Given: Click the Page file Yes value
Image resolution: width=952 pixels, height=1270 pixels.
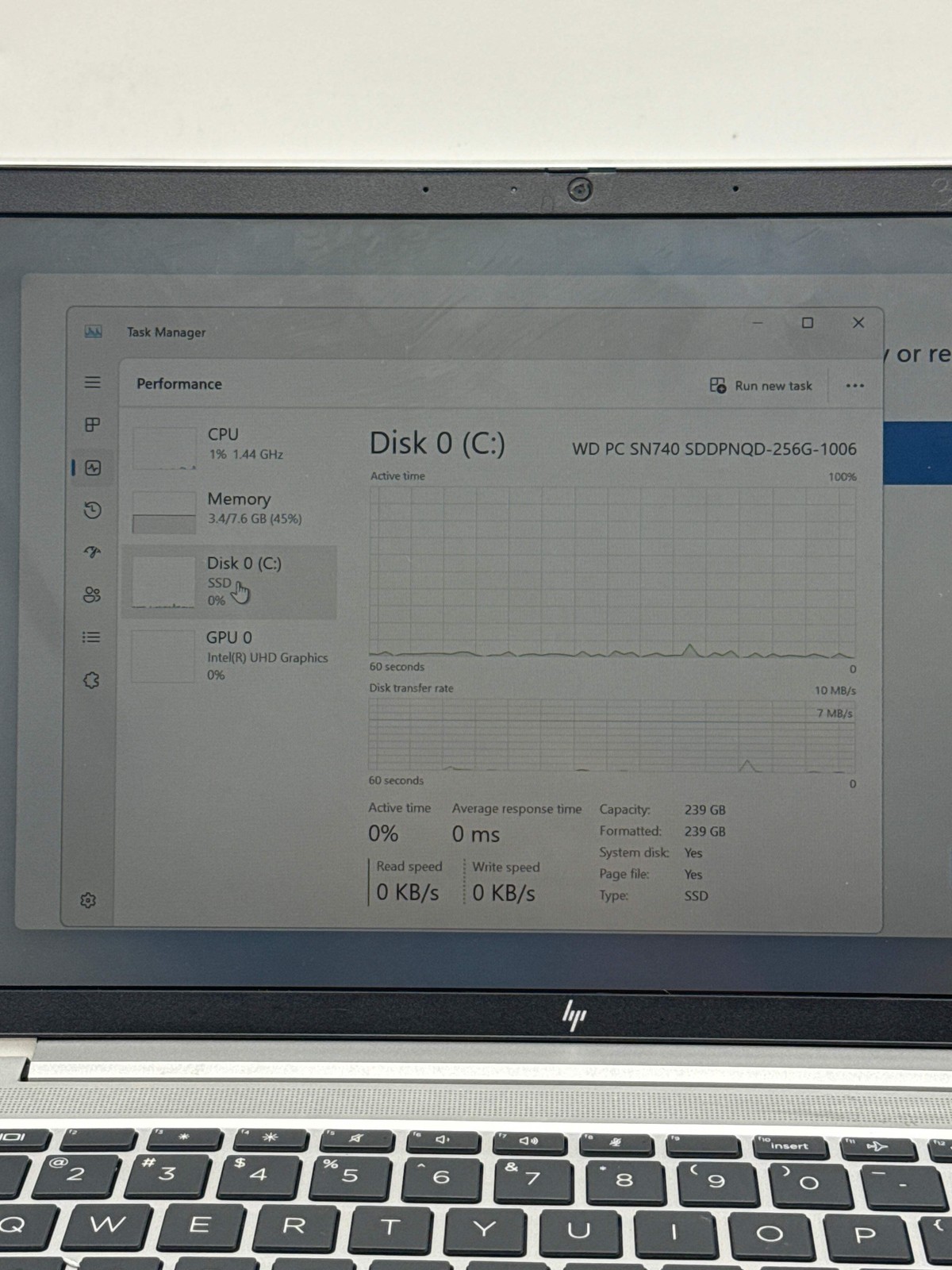Looking at the screenshot, I should pyautogui.click(x=693, y=875).
